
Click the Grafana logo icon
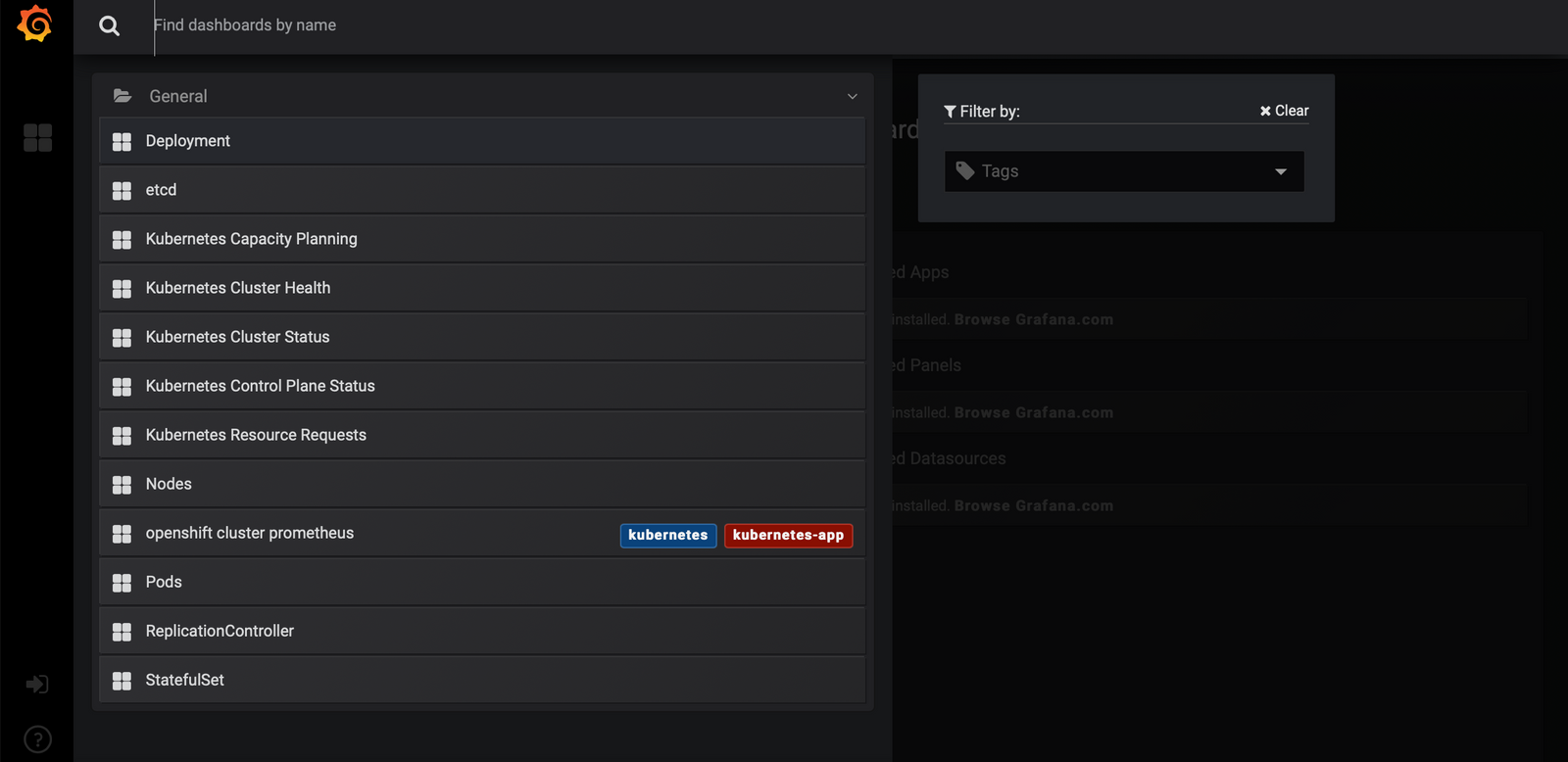pyautogui.click(x=35, y=24)
